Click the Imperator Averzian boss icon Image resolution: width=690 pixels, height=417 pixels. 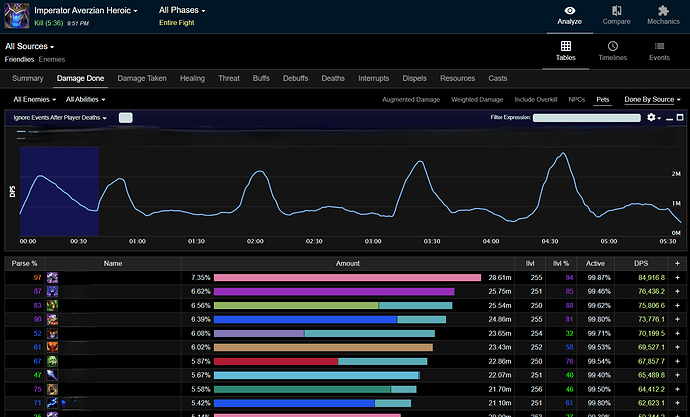click(x=16, y=14)
